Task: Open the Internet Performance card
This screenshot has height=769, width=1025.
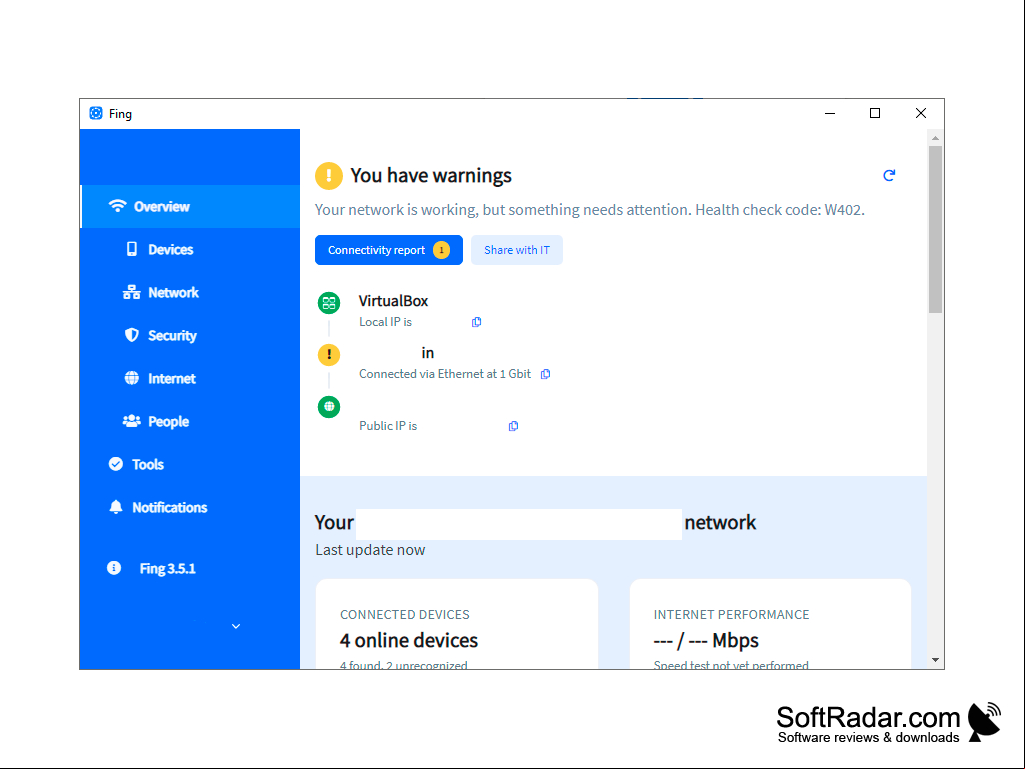Action: point(770,624)
